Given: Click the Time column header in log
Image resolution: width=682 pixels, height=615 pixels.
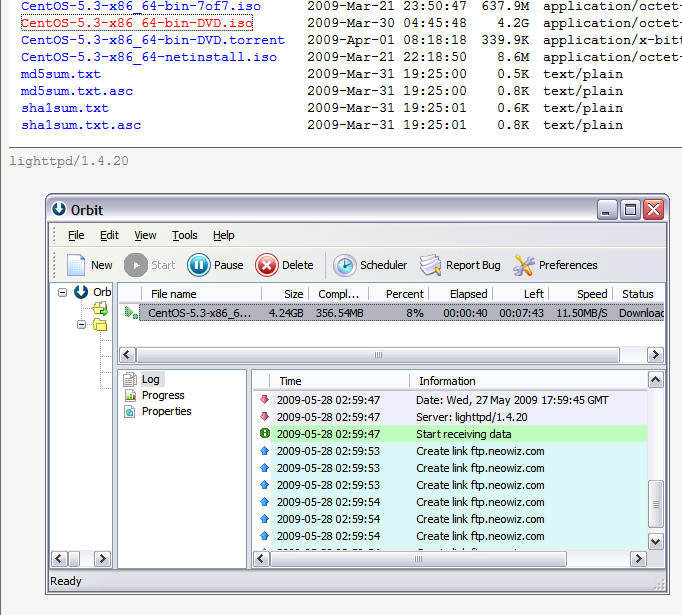Looking at the screenshot, I should 339,381.
